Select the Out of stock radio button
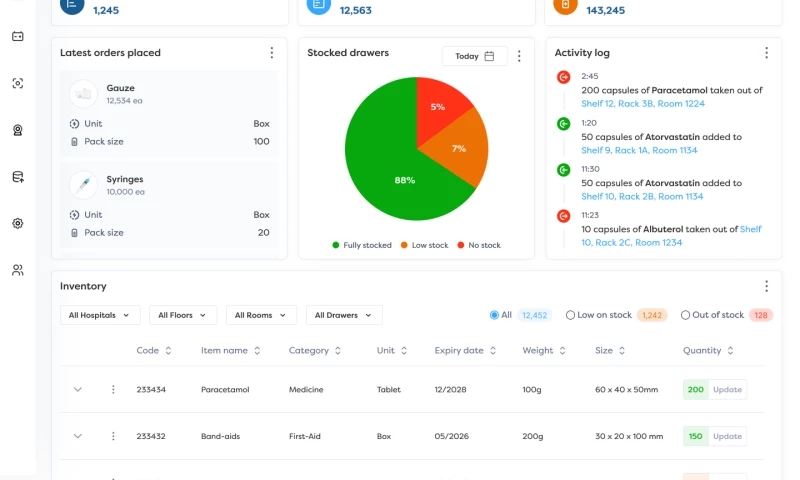The height and width of the screenshot is (480, 800). click(685, 315)
